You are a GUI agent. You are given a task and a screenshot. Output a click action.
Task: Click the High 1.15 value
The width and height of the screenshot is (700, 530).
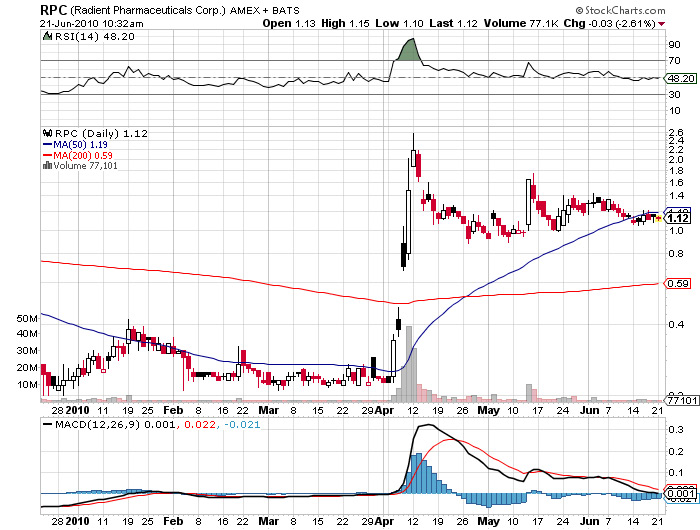coord(346,24)
